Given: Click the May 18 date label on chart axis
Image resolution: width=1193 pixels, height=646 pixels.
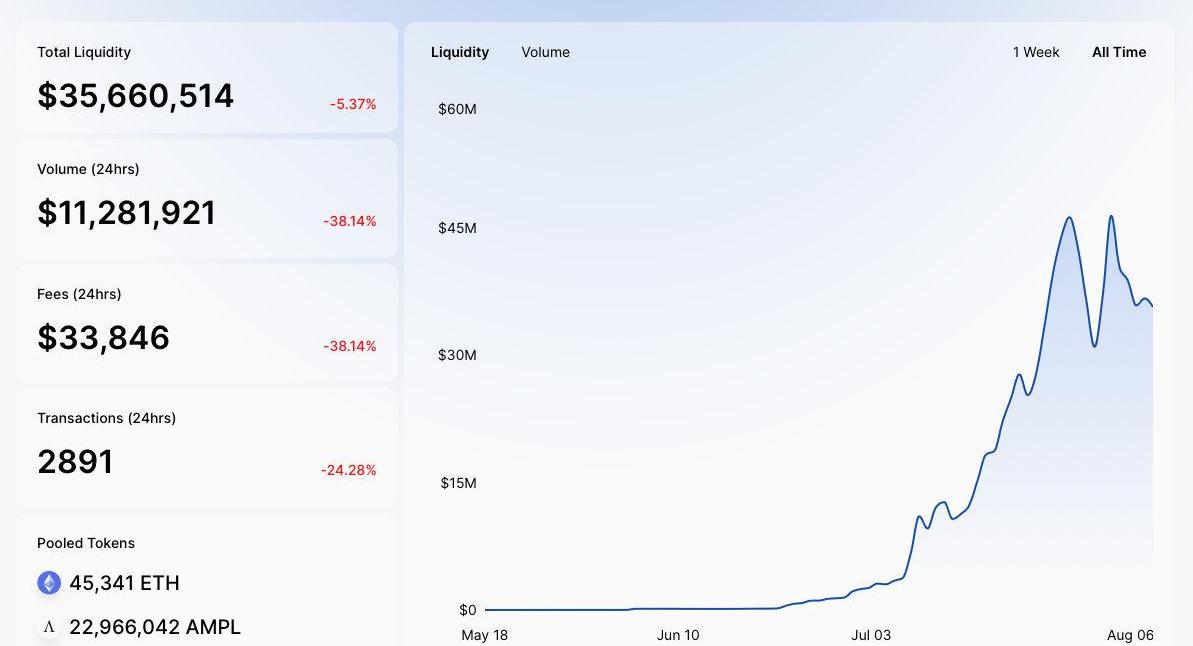Looking at the screenshot, I should pos(485,635).
